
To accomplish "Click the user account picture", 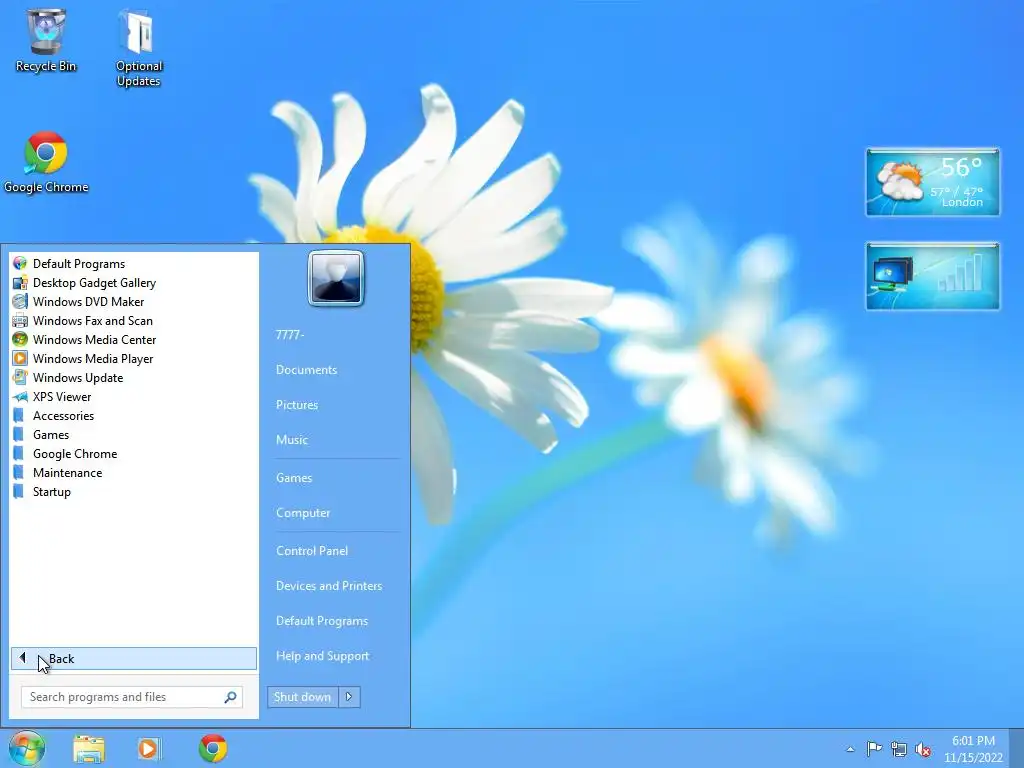I will [336, 278].
